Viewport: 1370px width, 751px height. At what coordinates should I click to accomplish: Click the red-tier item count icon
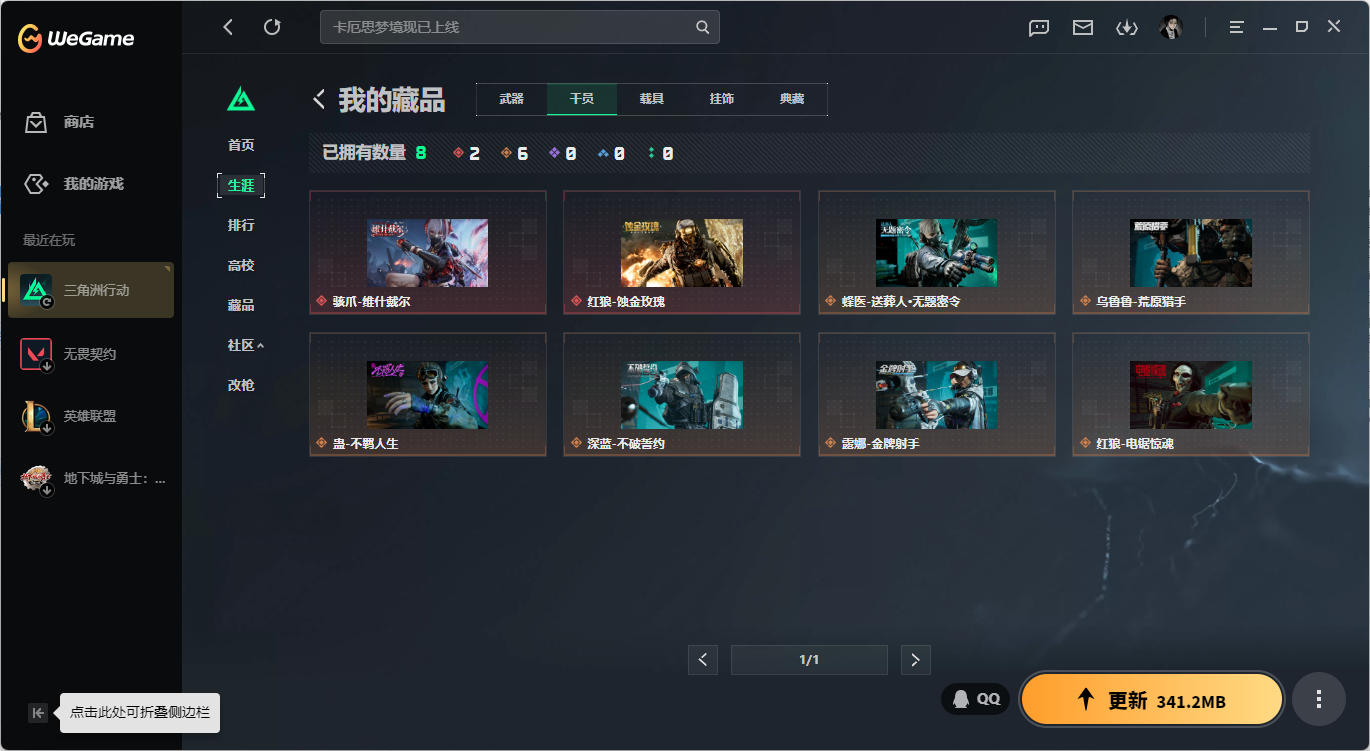(x=459, y=153)
